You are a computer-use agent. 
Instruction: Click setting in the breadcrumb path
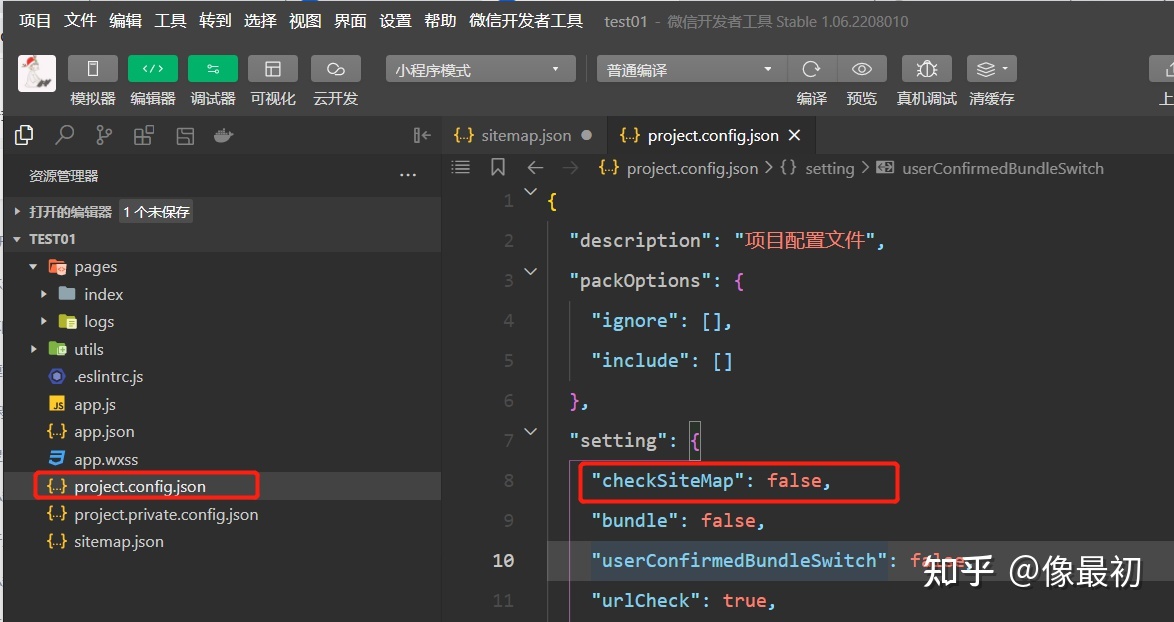coord(829,168)
